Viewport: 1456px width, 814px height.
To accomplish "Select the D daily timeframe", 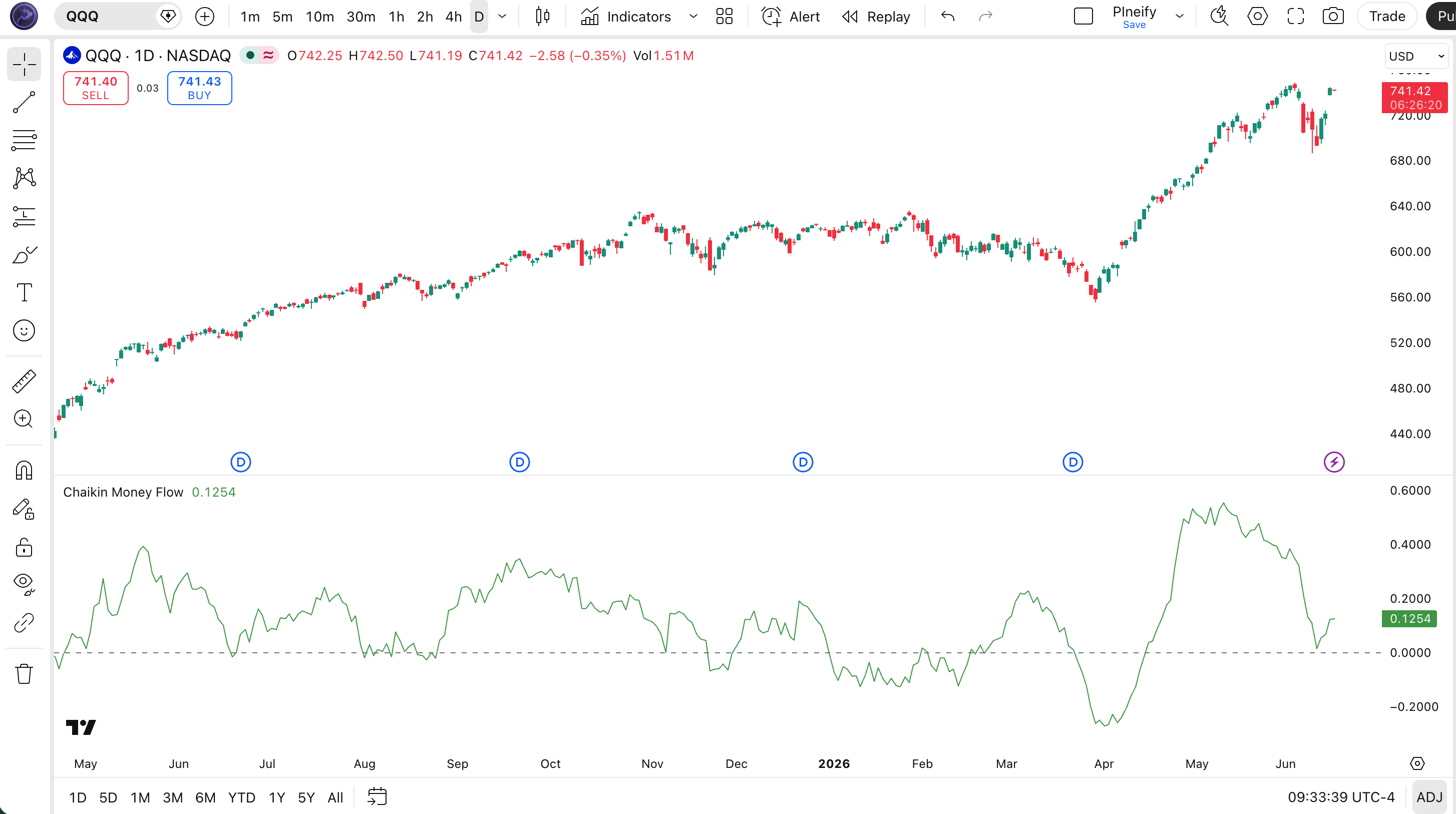I will [x=479, y=17].
